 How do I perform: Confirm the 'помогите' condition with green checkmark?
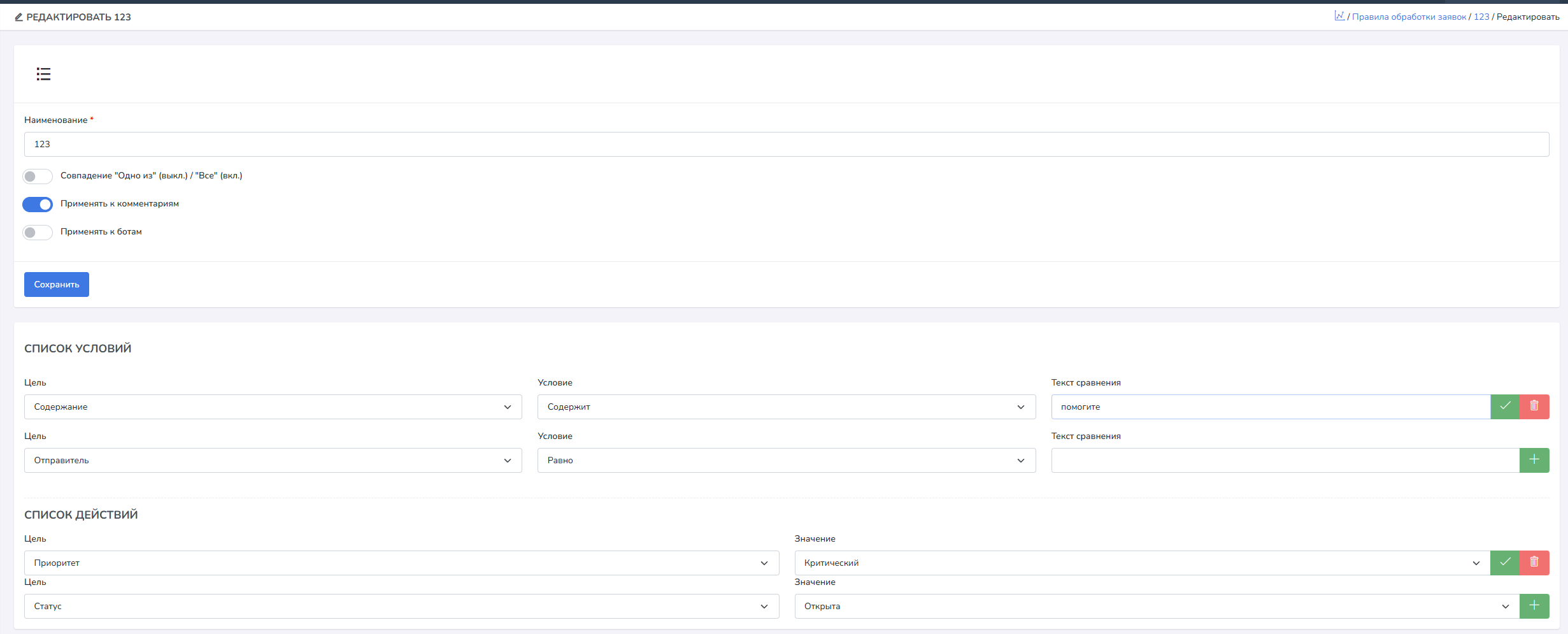click(1505, 407)
